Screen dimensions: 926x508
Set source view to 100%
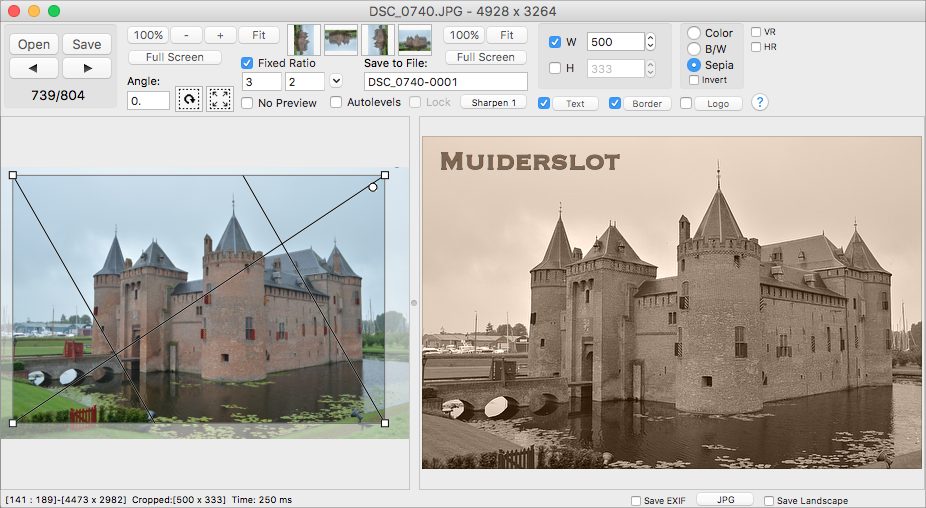pyautogui.click(x=148, y=35)
